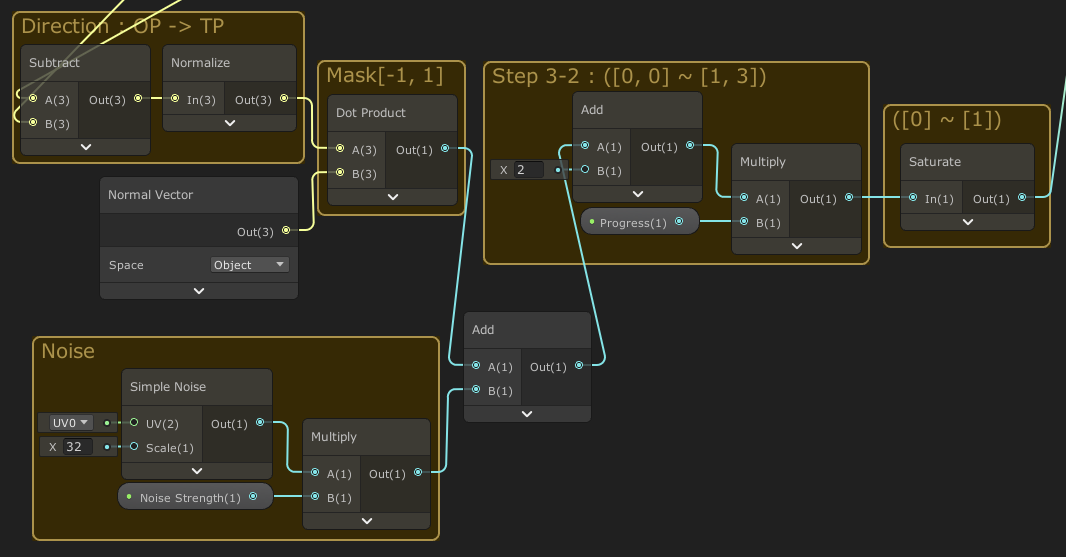Select the ([0] ~ [1]) group title
The height and width of the screenshot is (557, 1066).
(947, 120)
